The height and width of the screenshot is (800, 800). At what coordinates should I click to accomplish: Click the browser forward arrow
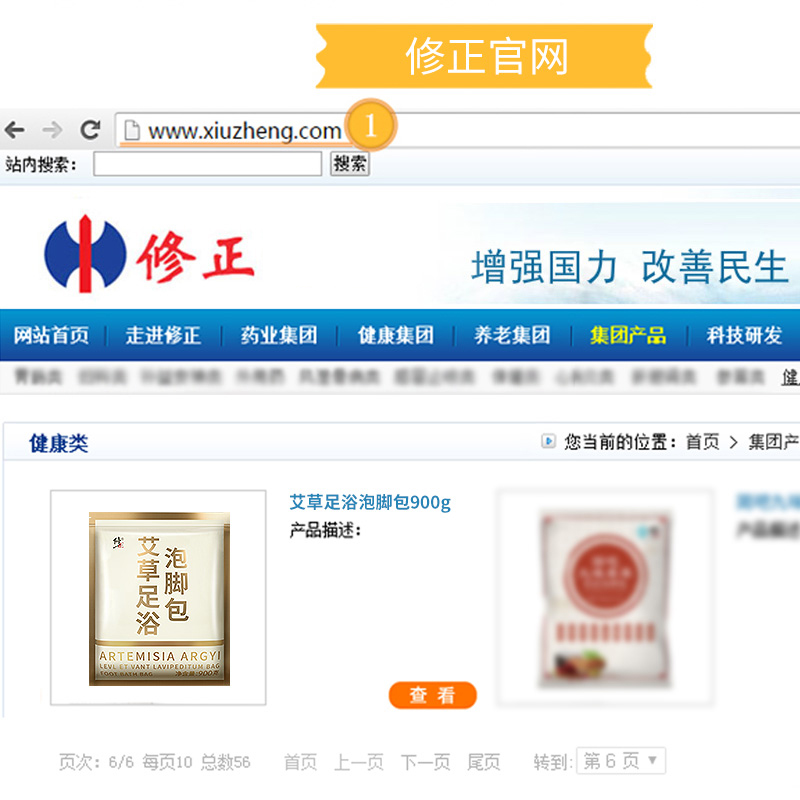(x=53, y=130)
